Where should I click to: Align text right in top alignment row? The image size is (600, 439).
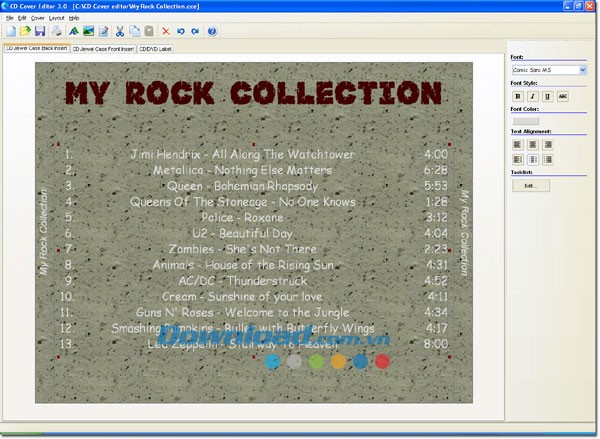coord(548,144)
